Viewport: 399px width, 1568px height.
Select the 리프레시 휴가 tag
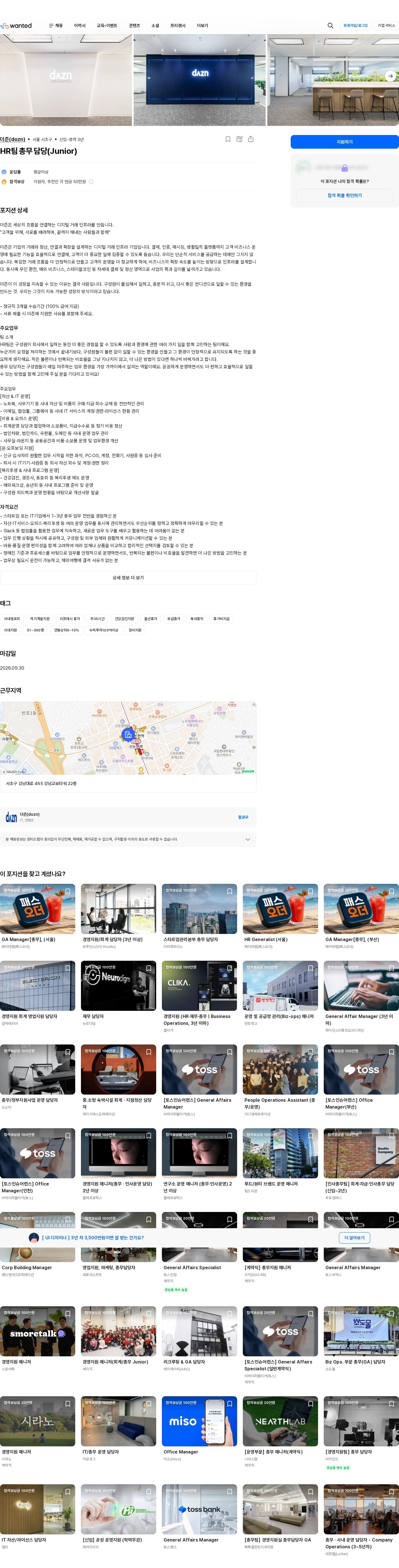coord(70,618)
